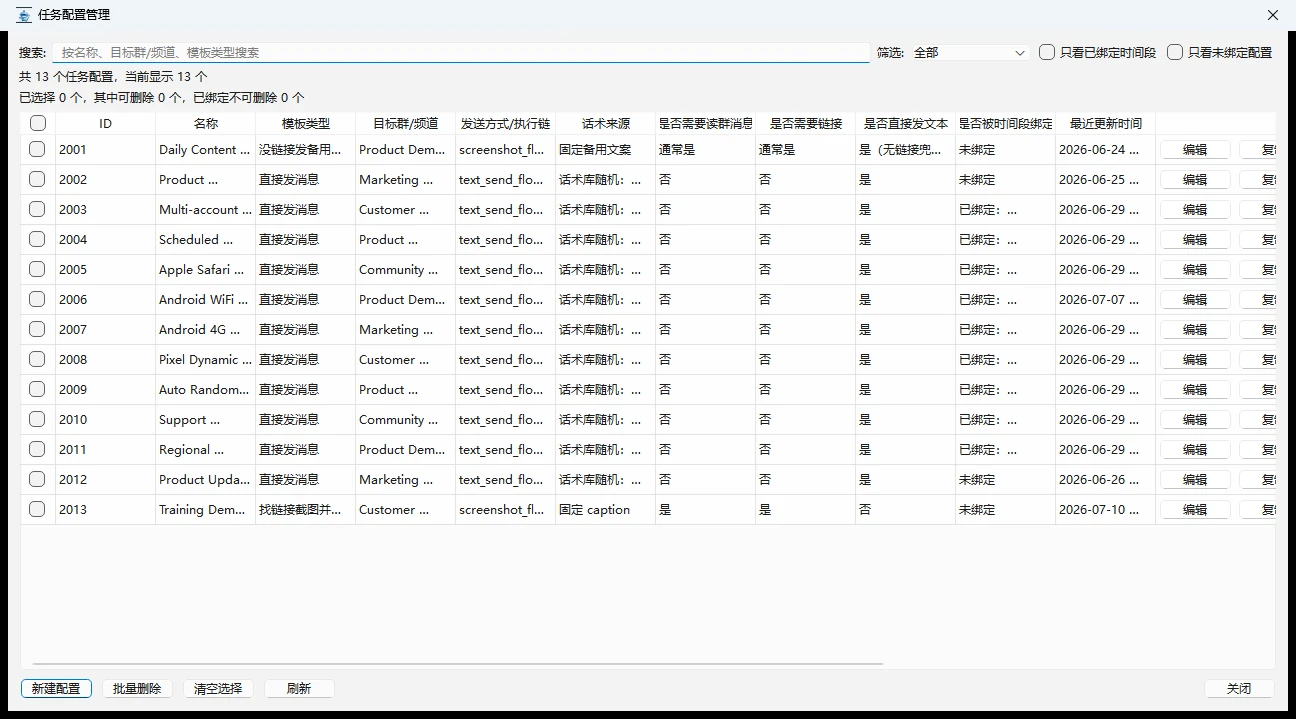Viewport: 1296px width, 719px height.
Task: Click the 清空选择 button
Action: 218,688
